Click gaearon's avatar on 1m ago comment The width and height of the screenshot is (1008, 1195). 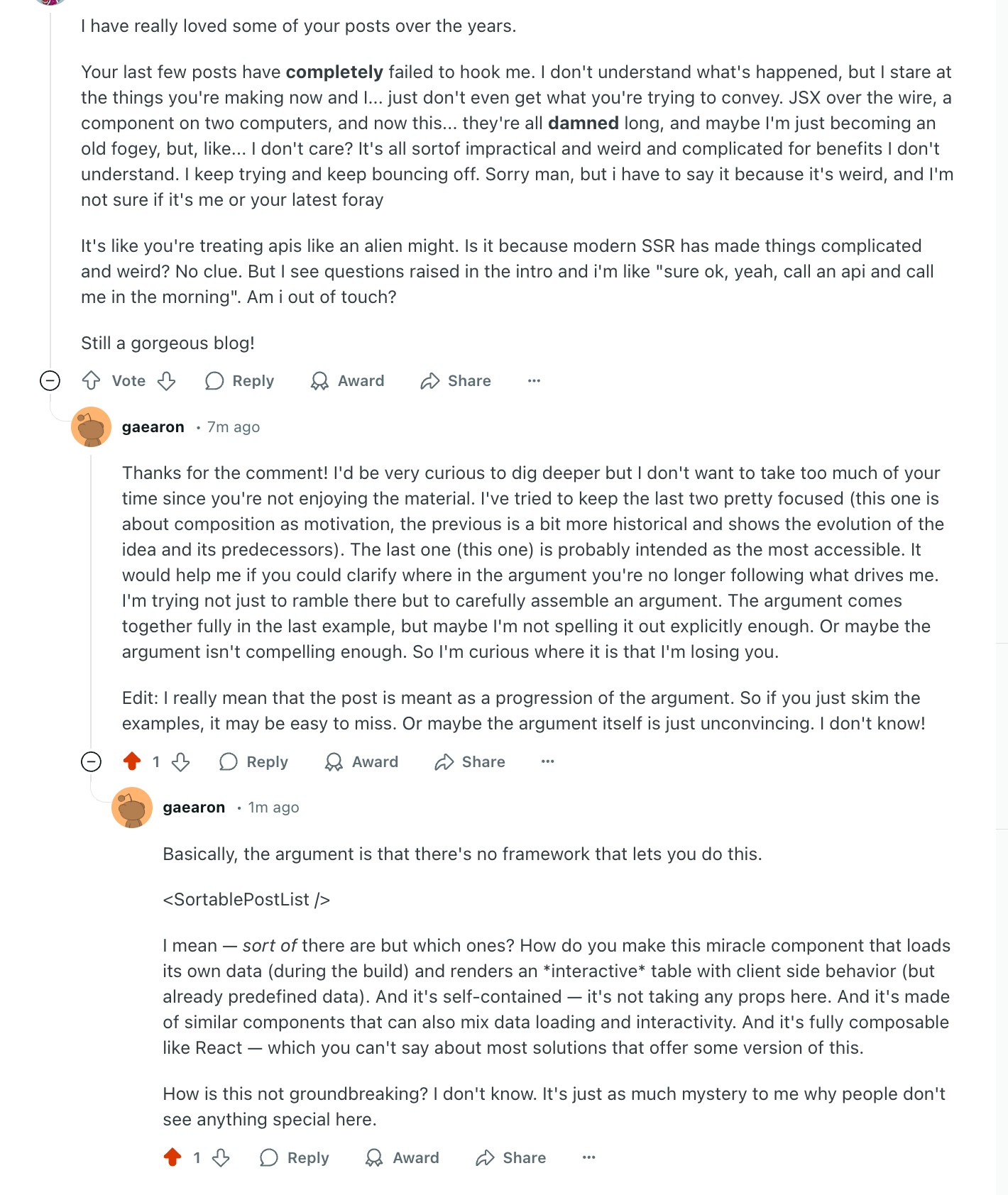click(132, 808)
